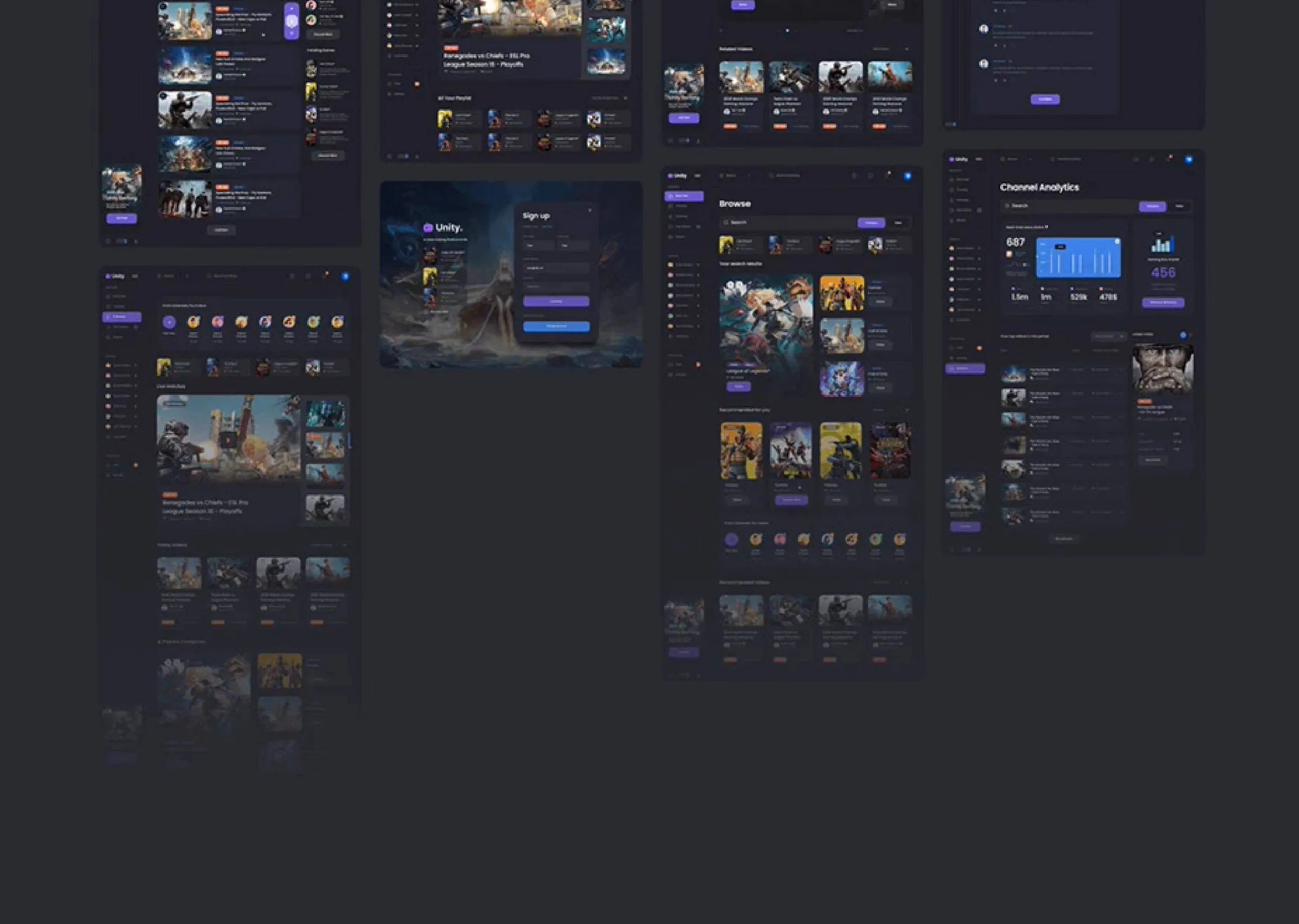
Task: Click play button on large live match video
Action: click(x=228, y=439)
